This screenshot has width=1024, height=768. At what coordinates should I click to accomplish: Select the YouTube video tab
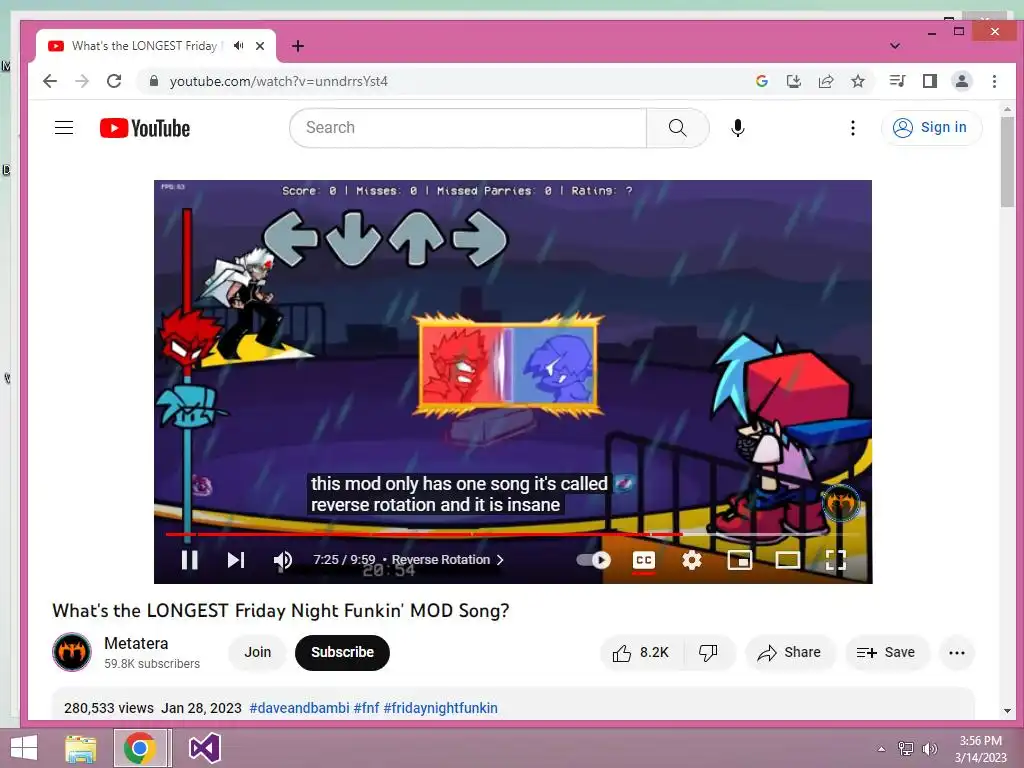[157, 46]
